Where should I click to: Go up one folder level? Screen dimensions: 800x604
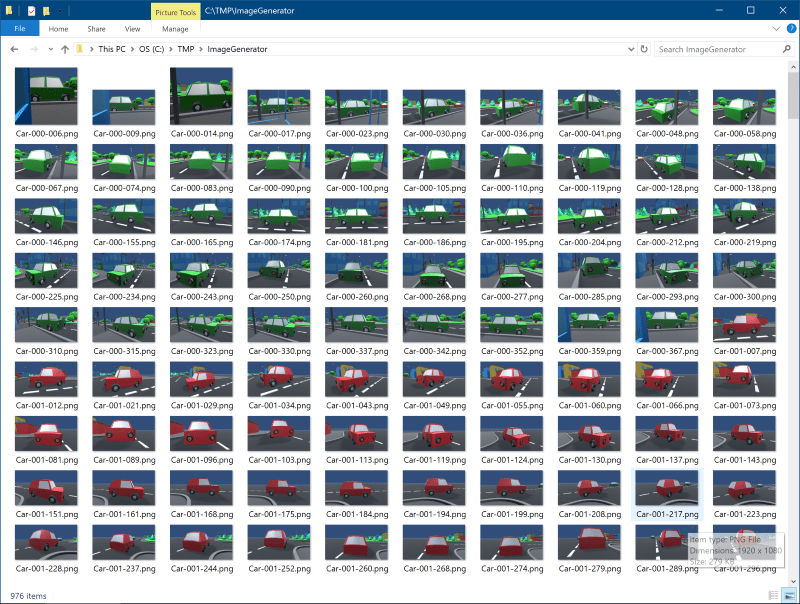click(65, 49)
